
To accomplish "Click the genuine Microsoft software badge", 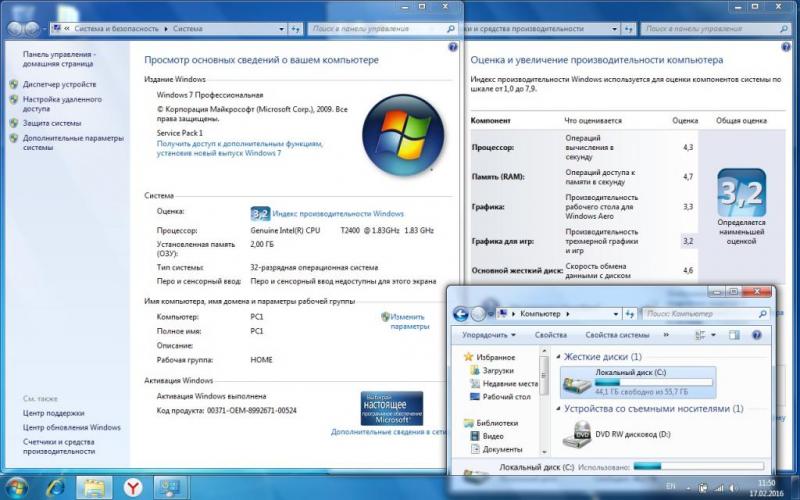I will click(392, 408).
